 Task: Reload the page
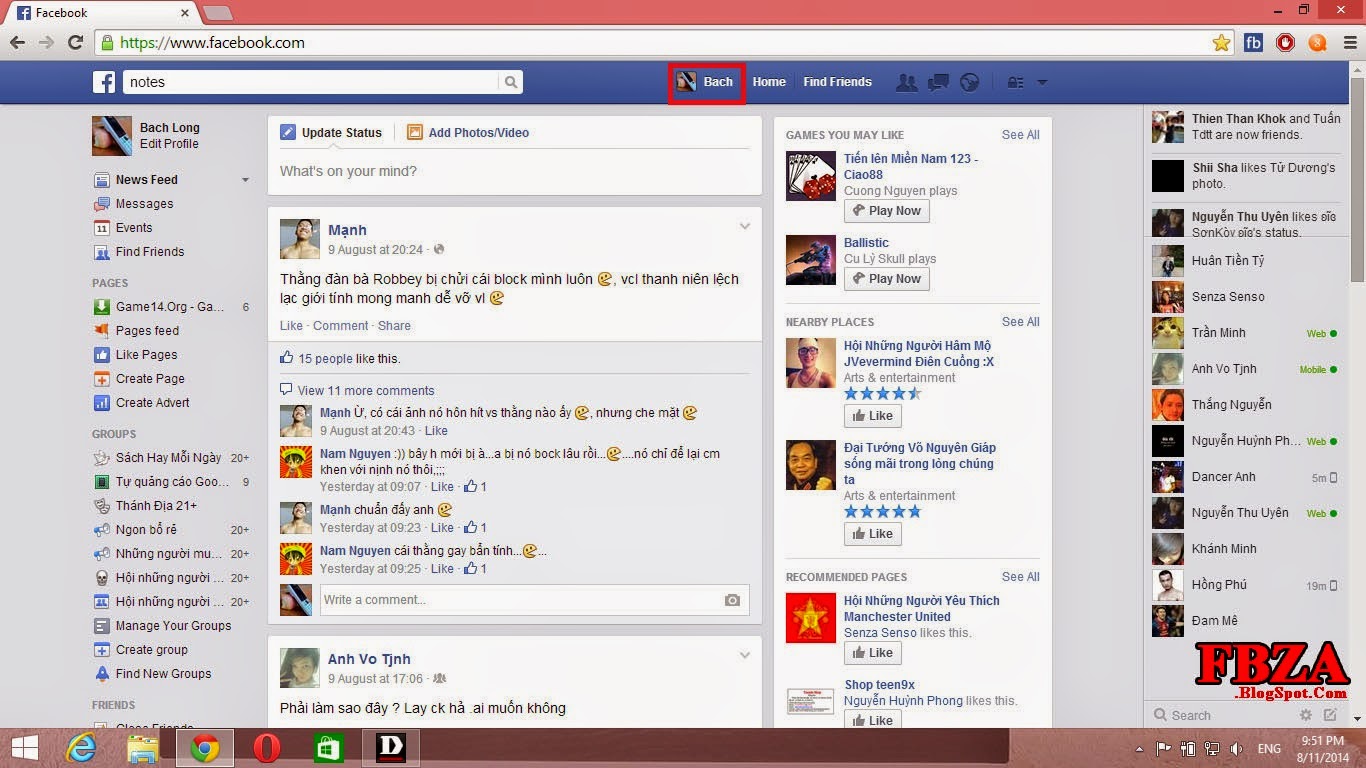[75, 43]
